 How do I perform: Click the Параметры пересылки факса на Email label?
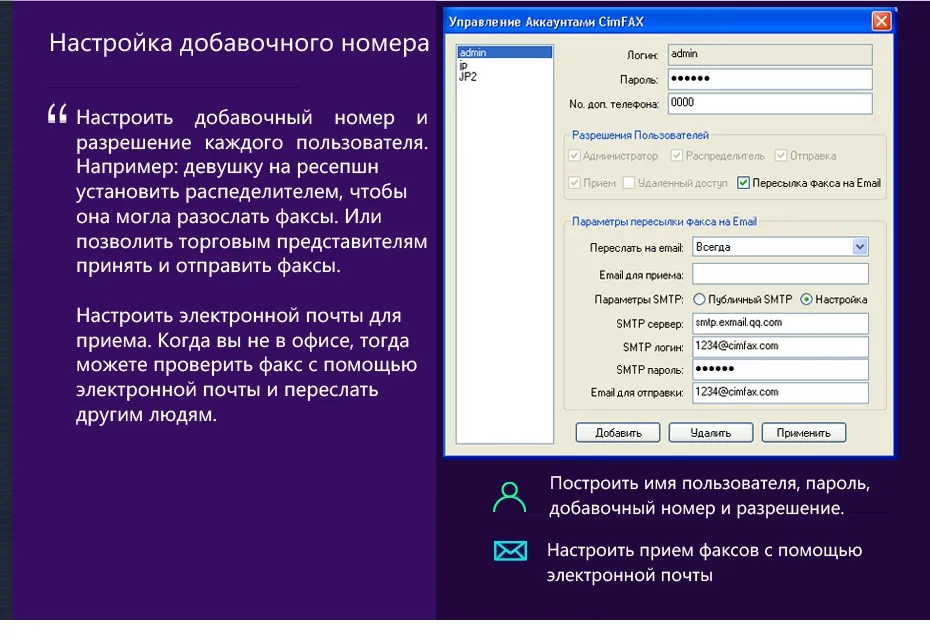point(664,222)
